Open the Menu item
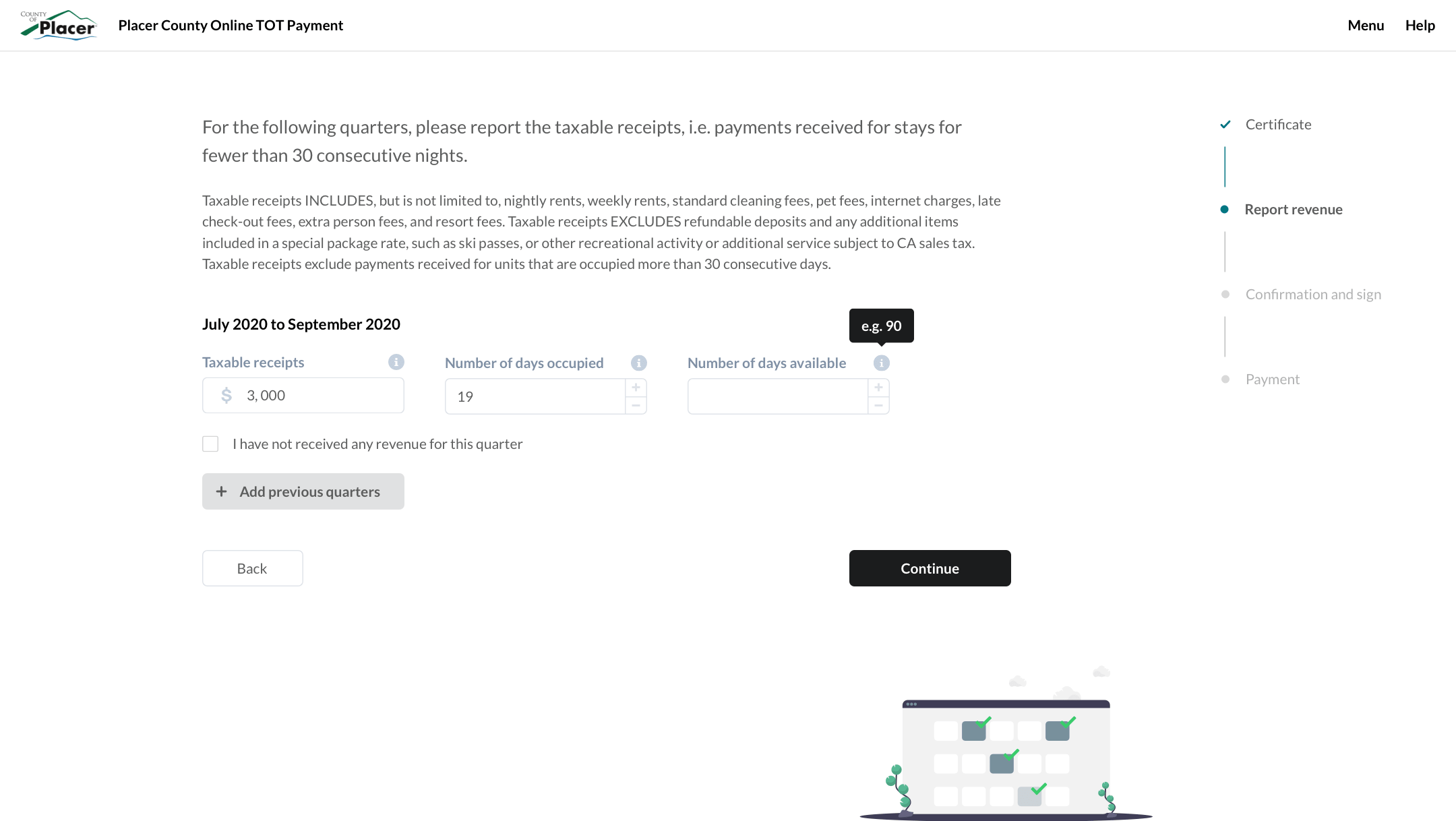Screen dimensions: 1456x821 [x=1366, y=26]
